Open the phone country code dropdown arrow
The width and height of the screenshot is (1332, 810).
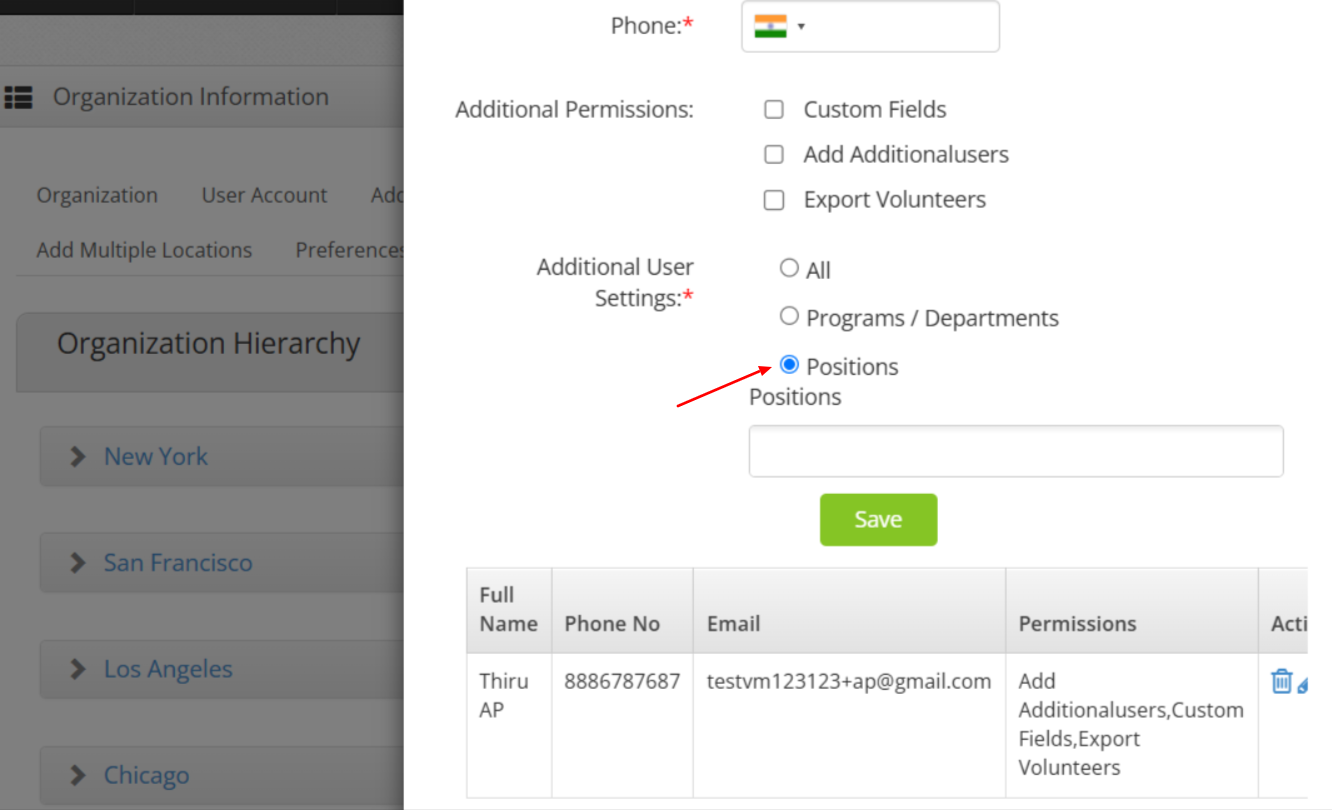(x=802, y=27)
